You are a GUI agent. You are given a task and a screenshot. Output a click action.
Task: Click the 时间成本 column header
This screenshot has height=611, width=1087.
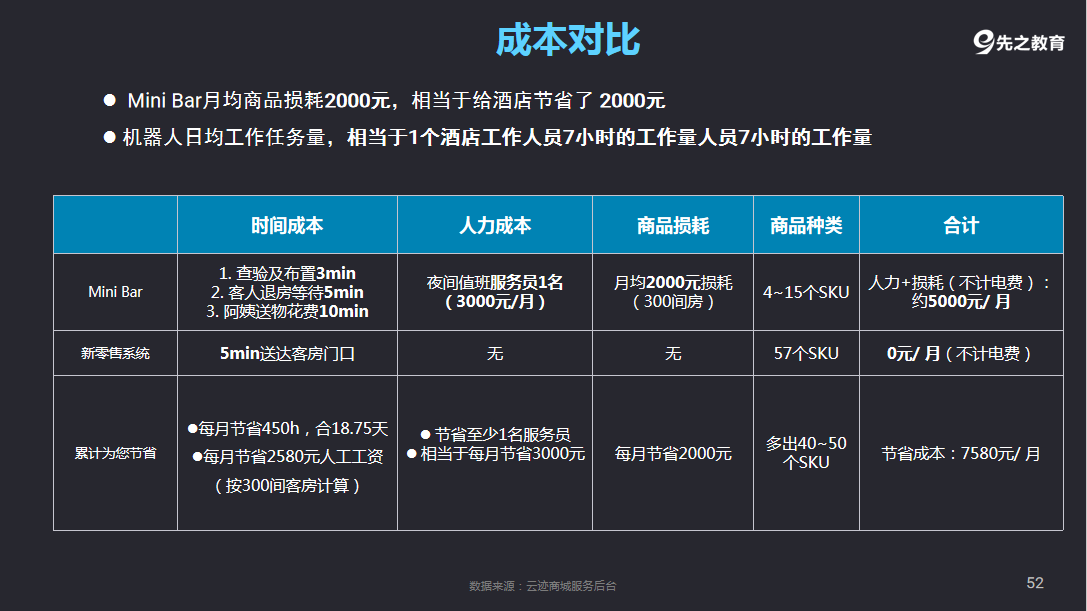pyautogui.click(x=287, y=226)
